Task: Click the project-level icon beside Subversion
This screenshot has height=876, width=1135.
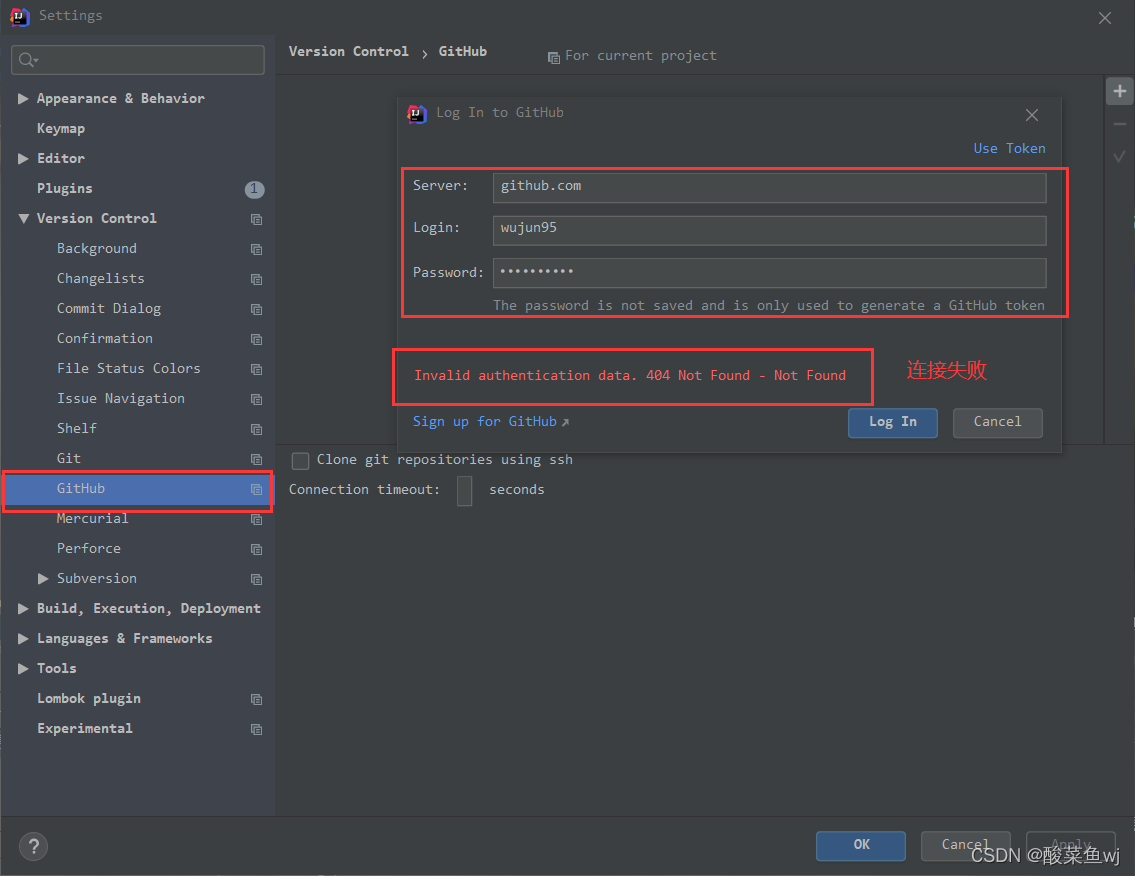Action: 256,579
